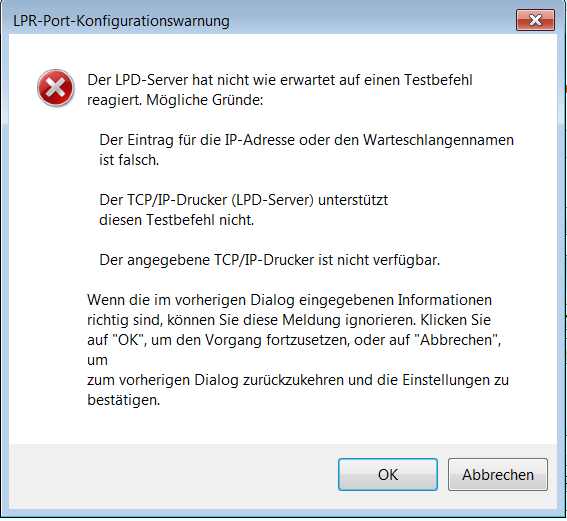Click the 'diesen Testbefehl nicht.' text

(x=176, y=220)
